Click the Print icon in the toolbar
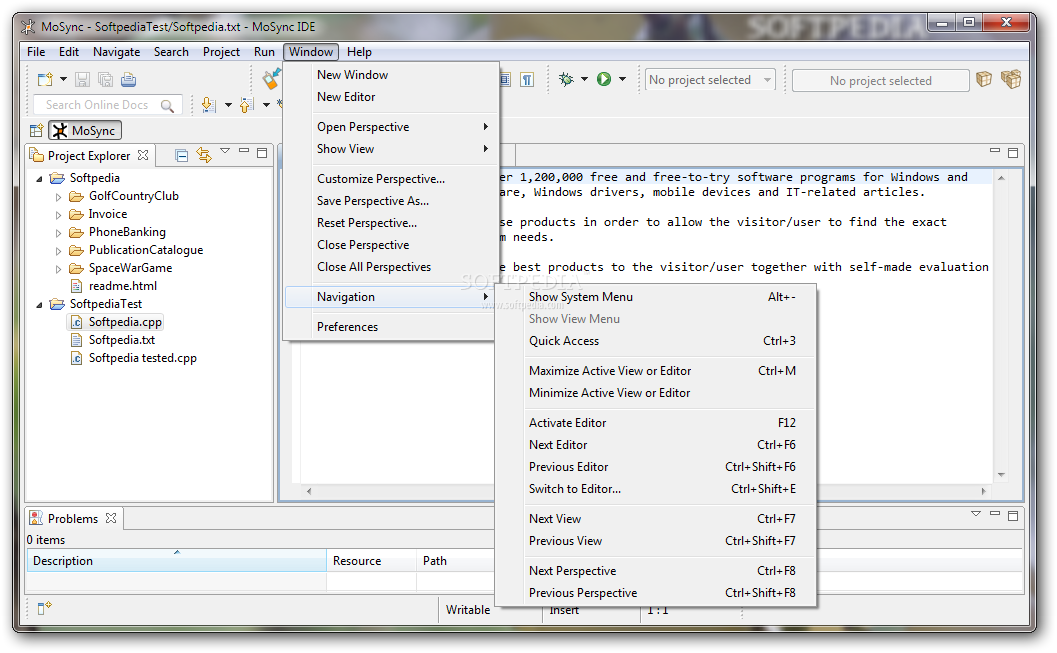This screenshot has width=1057, height=653. (x=128, y=80)
